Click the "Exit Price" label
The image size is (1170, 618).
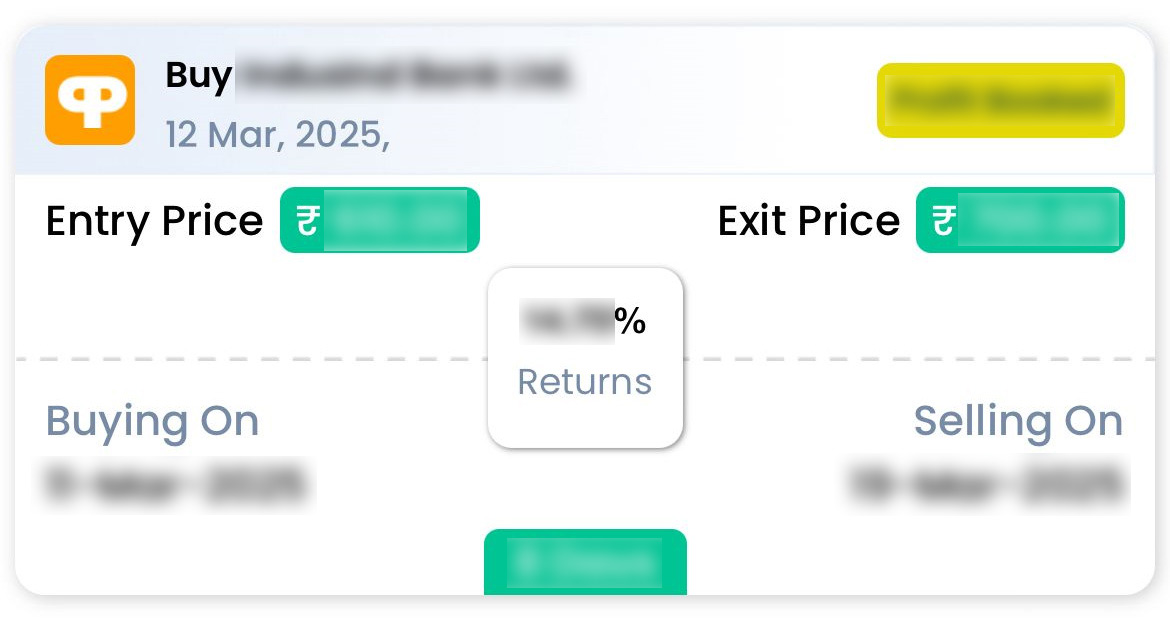tap(808, 221)
